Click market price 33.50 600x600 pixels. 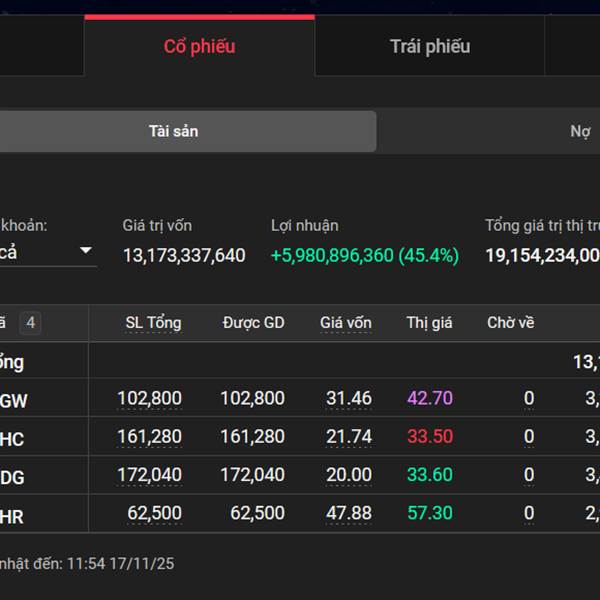430,436
